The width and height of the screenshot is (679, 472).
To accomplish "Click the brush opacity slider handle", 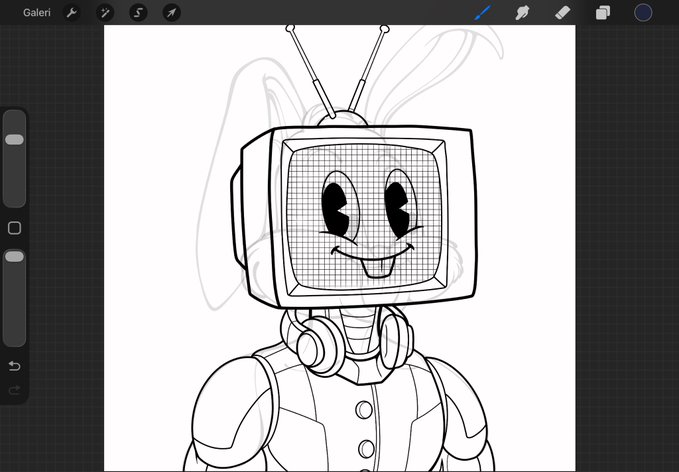I will [14, 257].
